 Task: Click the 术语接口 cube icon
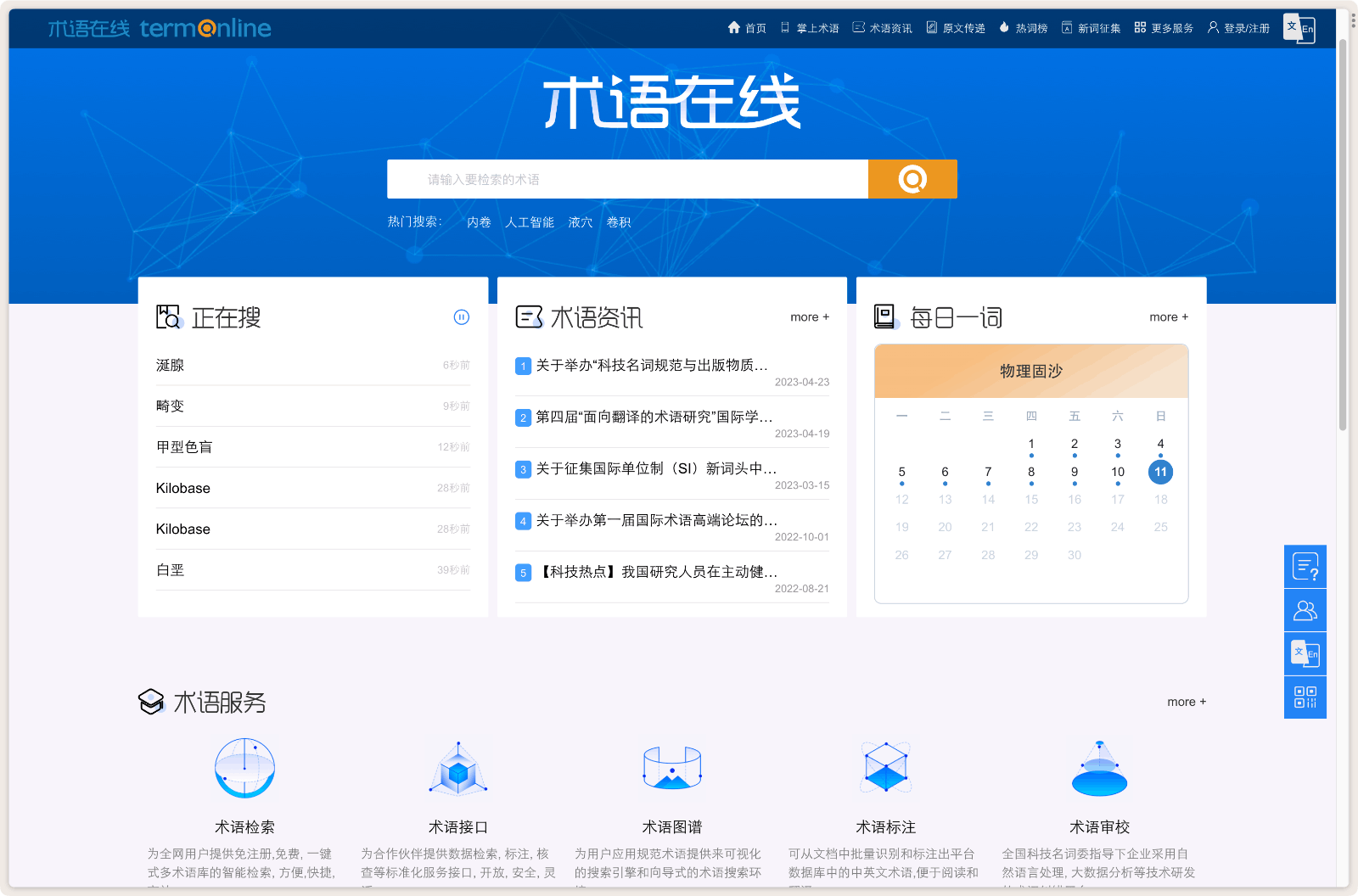coord(458,768)
